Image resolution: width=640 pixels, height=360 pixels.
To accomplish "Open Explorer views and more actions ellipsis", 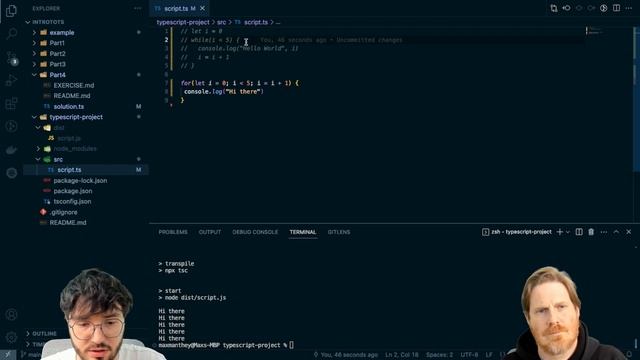I will tap(138, 8).
